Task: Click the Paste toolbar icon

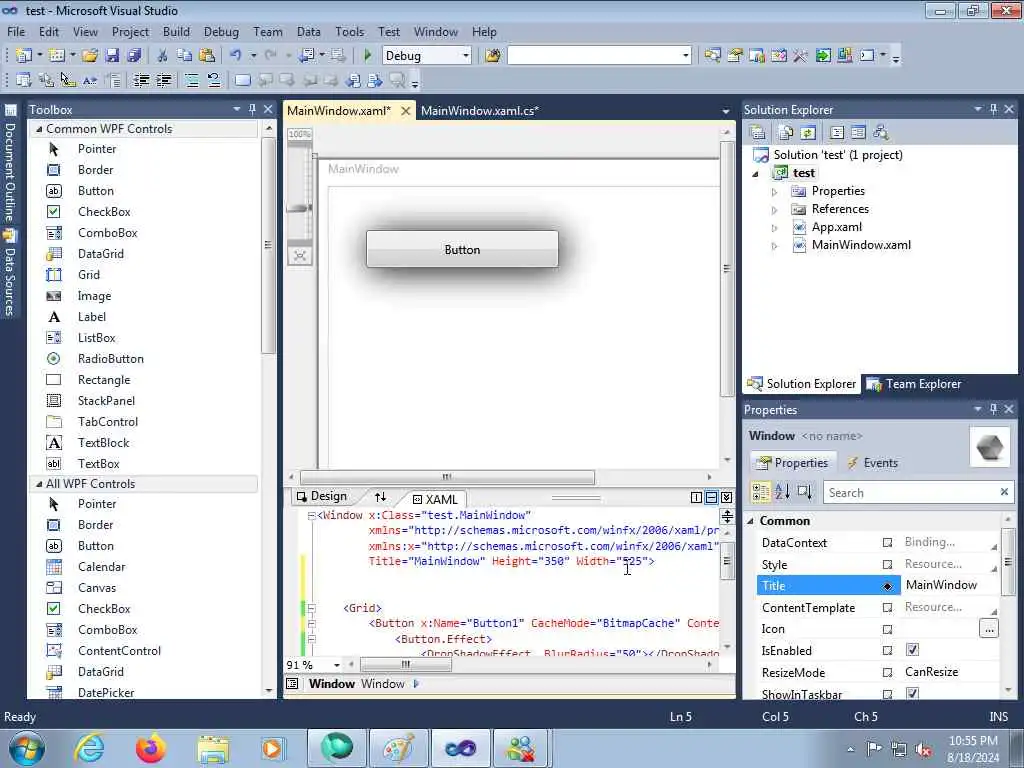Action: click(x=207, y=56)
